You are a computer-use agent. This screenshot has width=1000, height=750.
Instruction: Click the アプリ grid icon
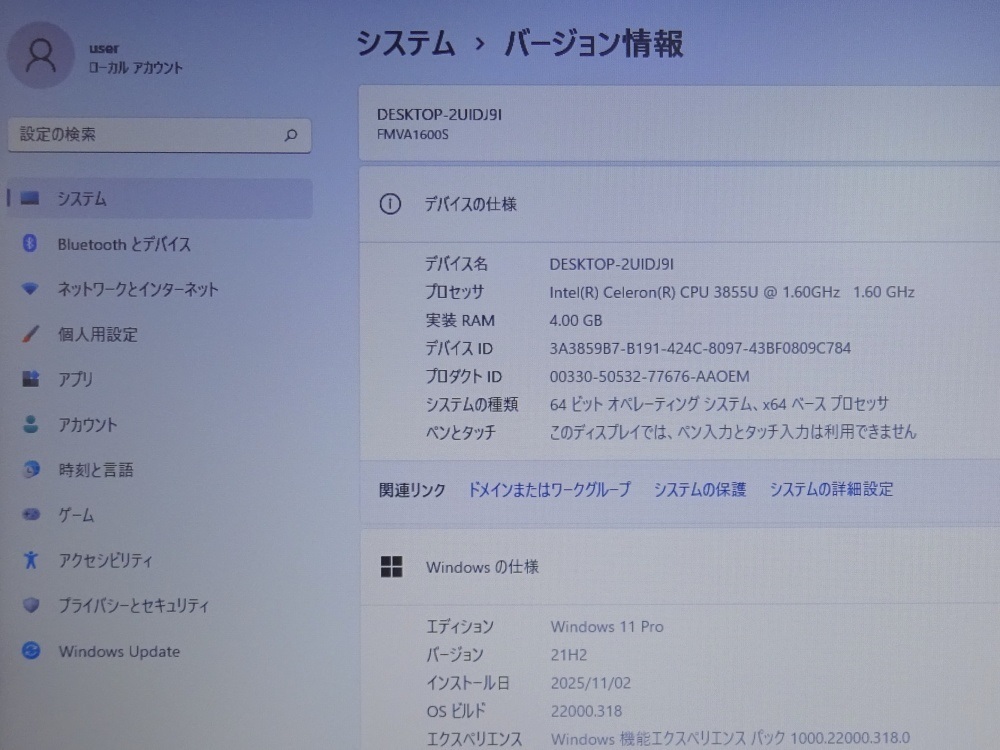[x=30, y=379]
